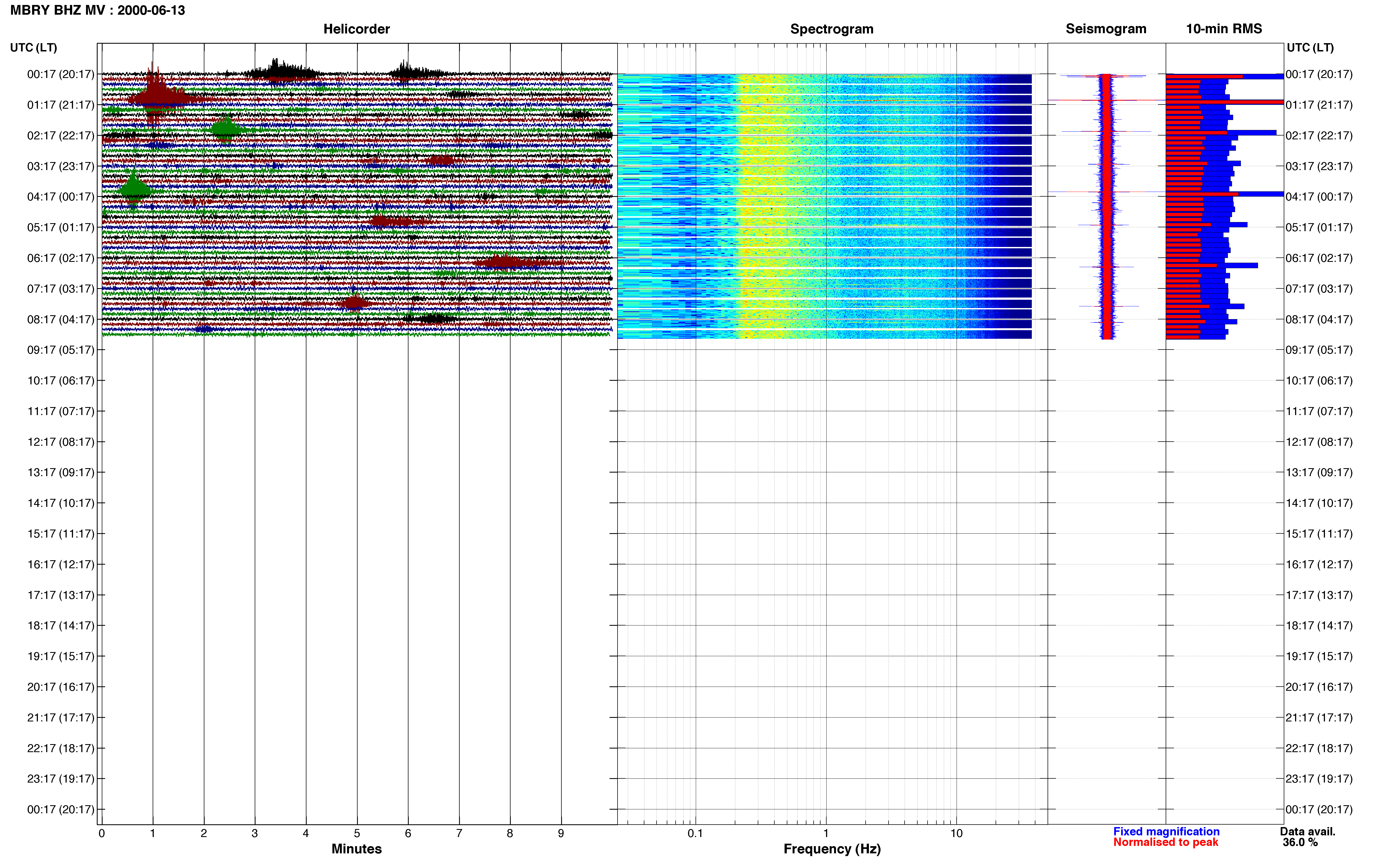
Task: Click RMS-side time label 04:17 (00:17)
Action: [x=1319, y=197]
